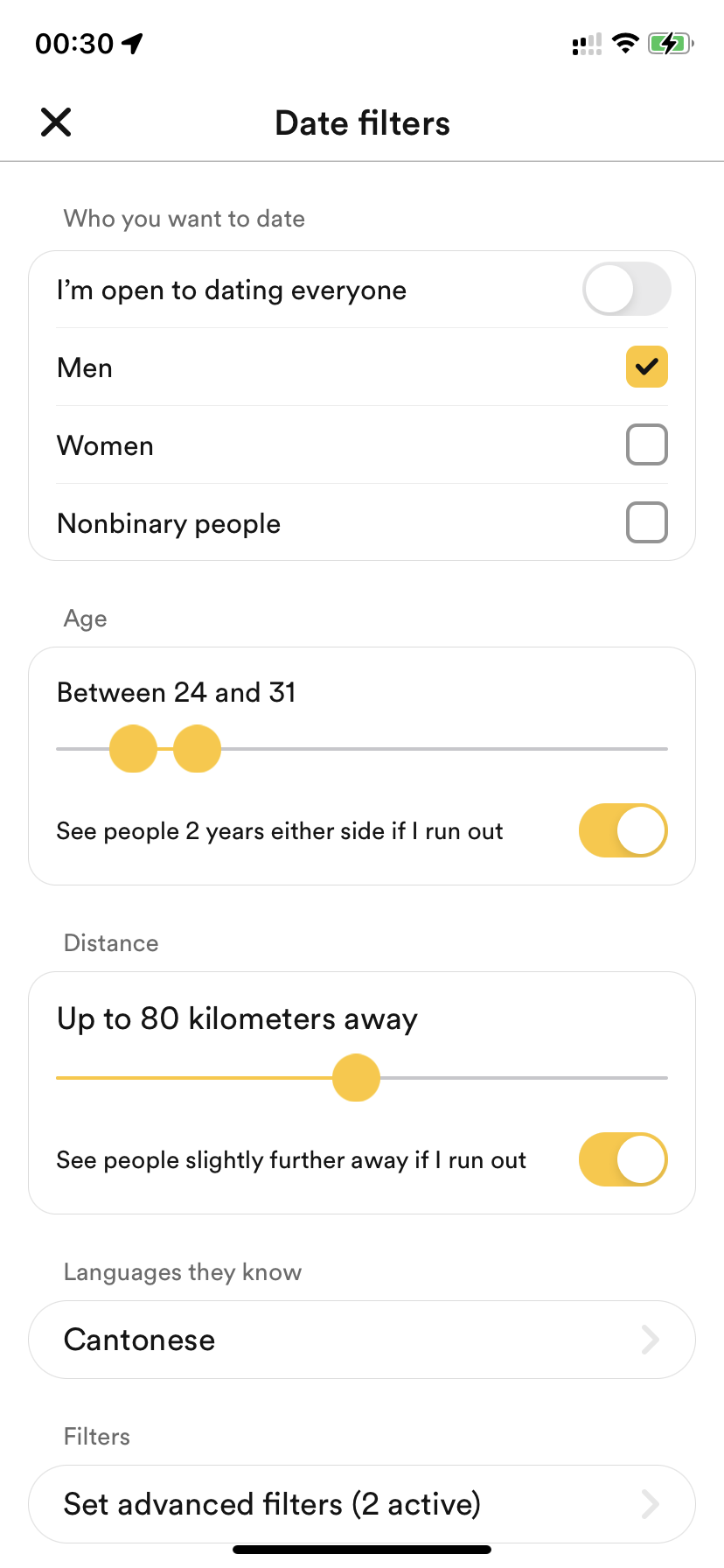Tap the Men row label
Screen dimensions: 724x1568
(x=85, y=367)
